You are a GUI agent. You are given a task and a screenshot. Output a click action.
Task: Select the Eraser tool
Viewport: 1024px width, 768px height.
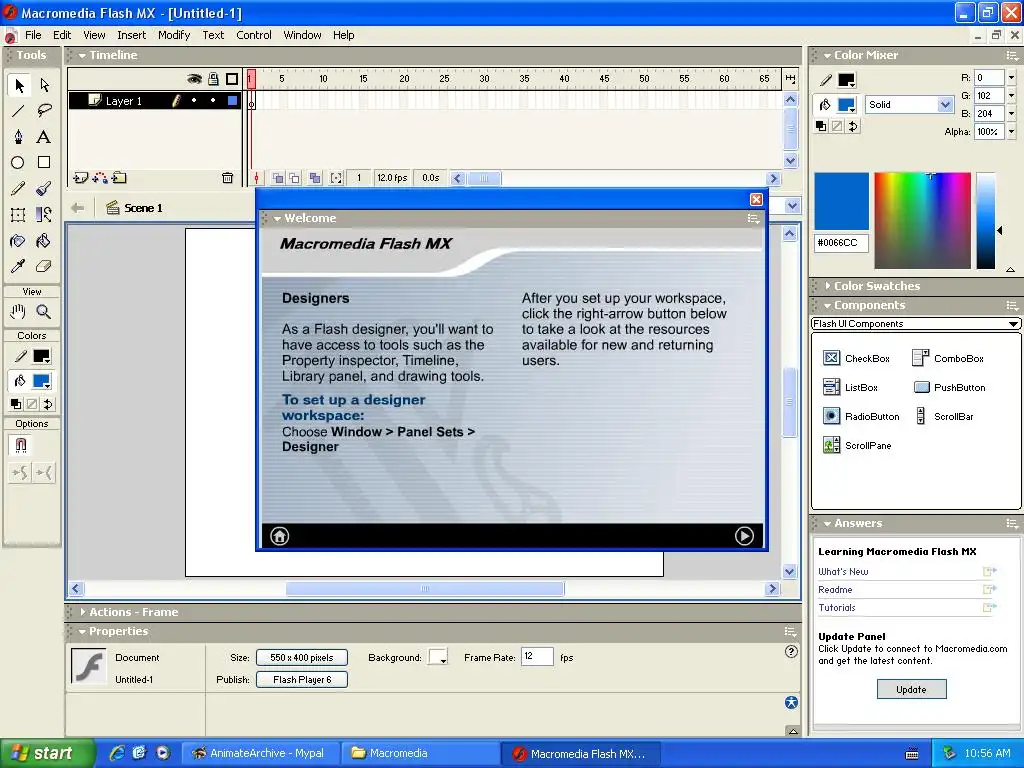44,266
